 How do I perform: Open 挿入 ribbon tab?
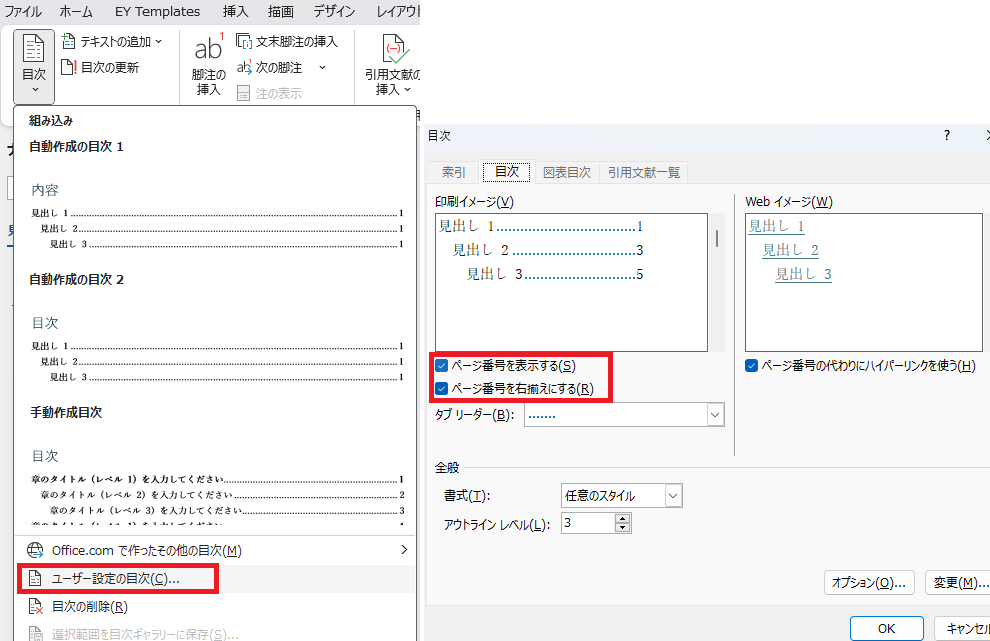(235, 11)
